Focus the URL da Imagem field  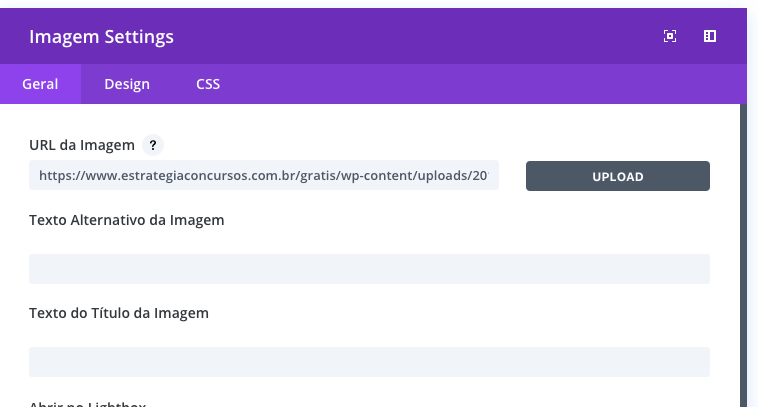coord(264,175)
